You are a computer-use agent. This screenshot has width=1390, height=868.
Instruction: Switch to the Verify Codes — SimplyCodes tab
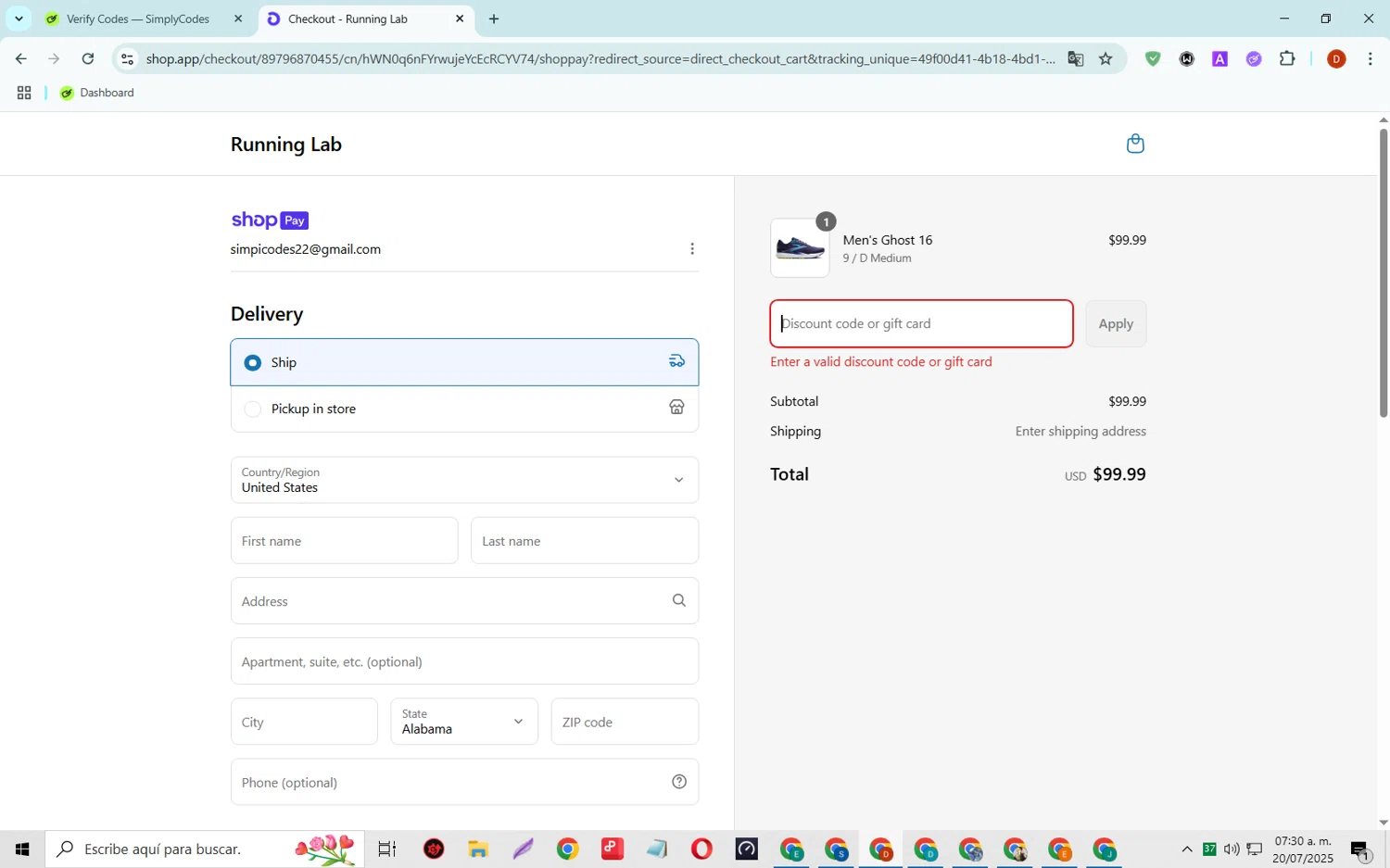point(139,19)
